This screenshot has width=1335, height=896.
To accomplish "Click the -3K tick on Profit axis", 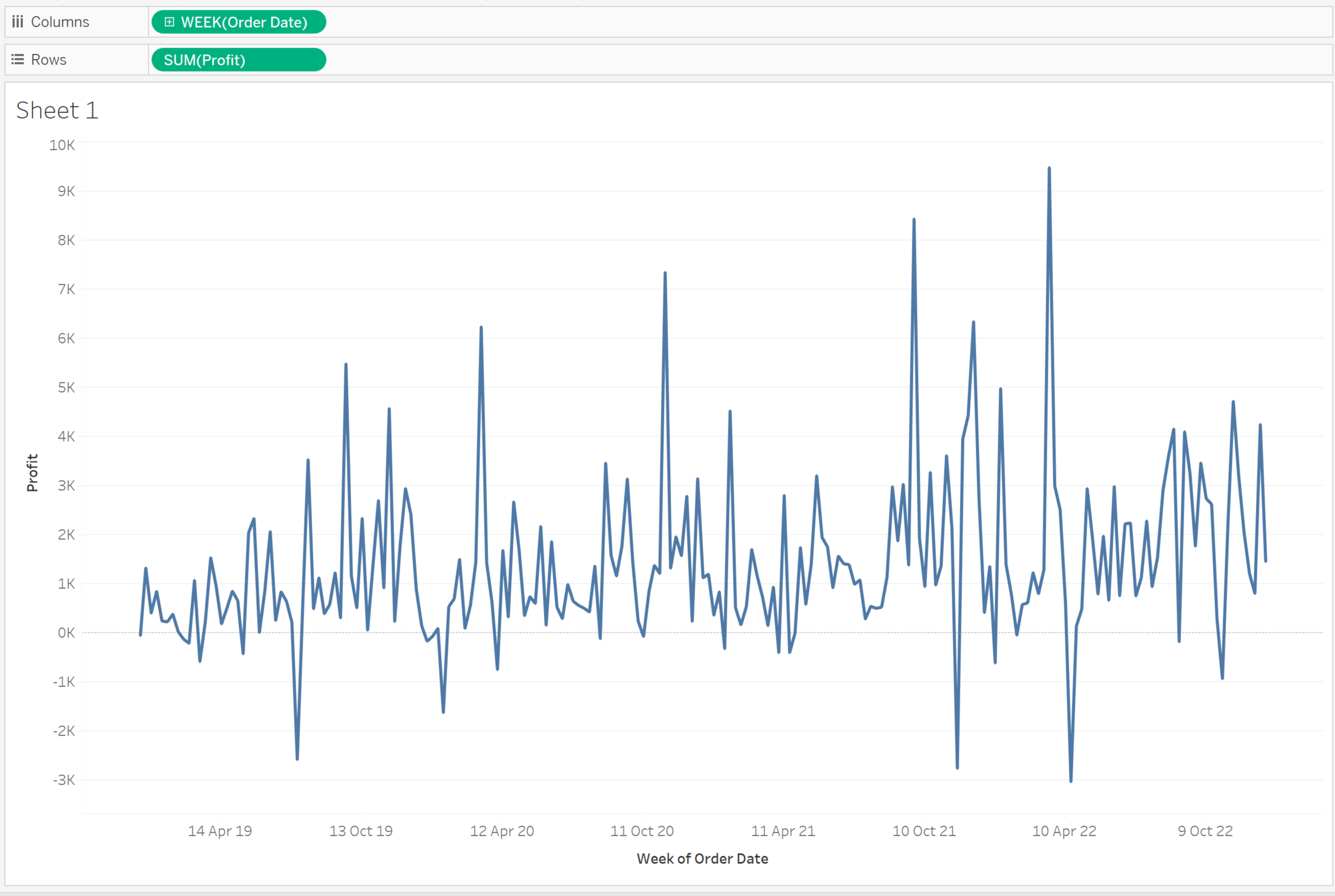I will click(63, 779).
